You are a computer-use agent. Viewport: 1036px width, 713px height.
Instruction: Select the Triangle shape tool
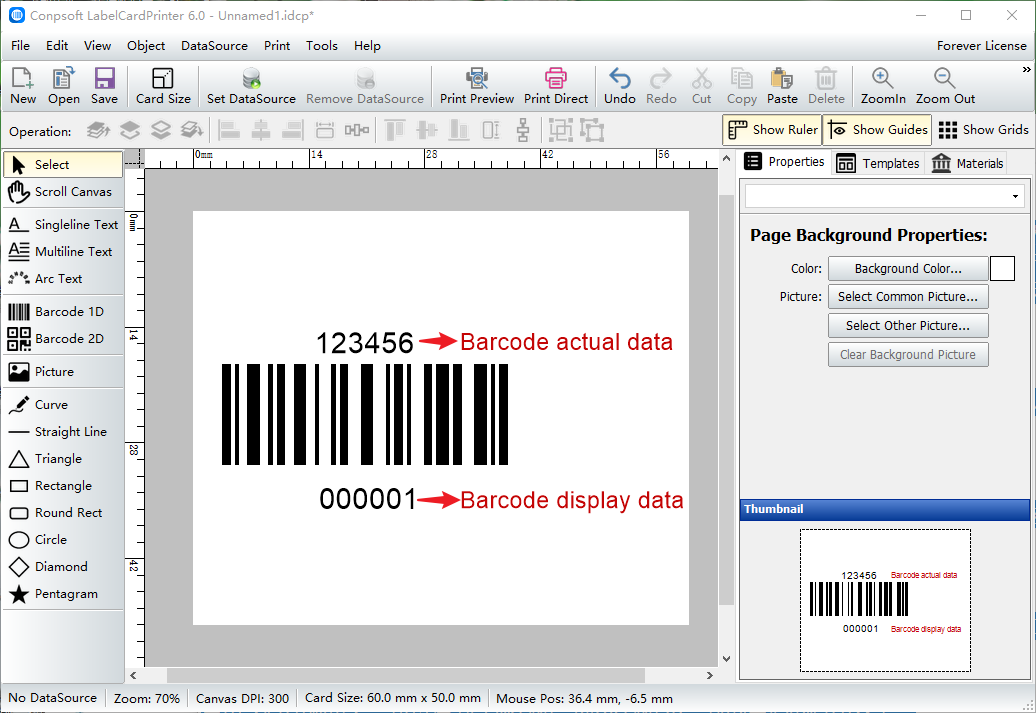tap(63, 459)
